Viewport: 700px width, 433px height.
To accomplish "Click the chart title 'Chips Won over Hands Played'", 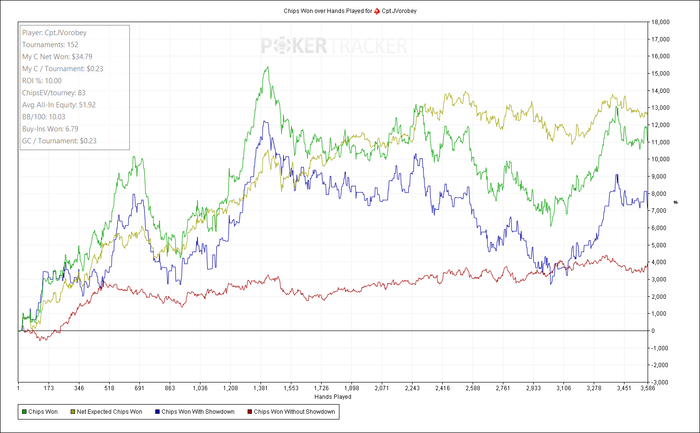I will 324,11.
